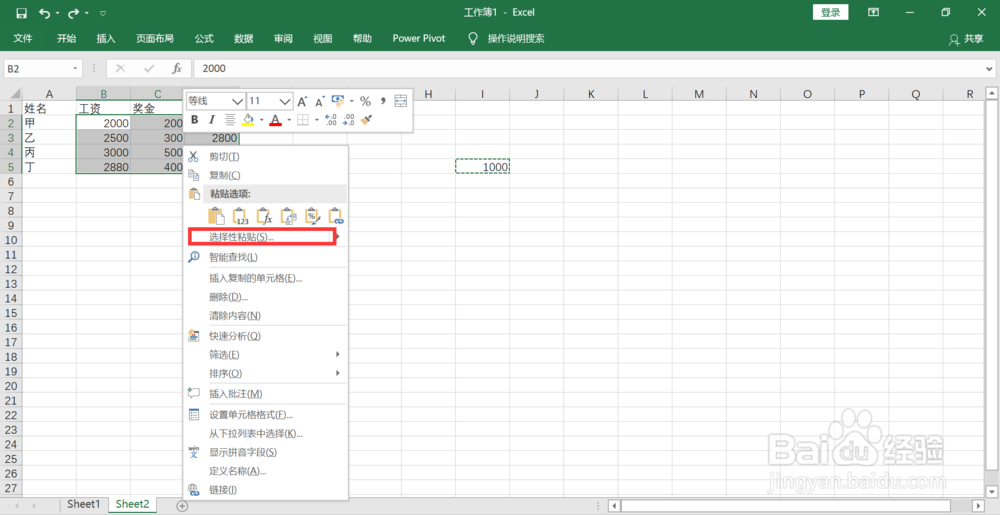
Task: Paste formatting only (percent brush icon)
Action: point(312,215)
